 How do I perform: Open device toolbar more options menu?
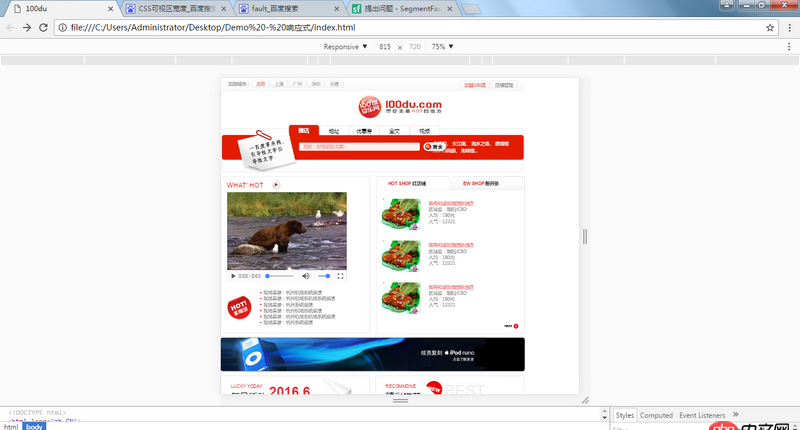789,46
